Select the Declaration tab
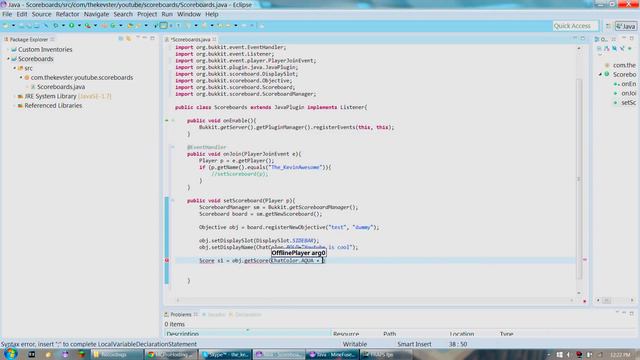The image size is (640, 360). [x=245, y=314]
